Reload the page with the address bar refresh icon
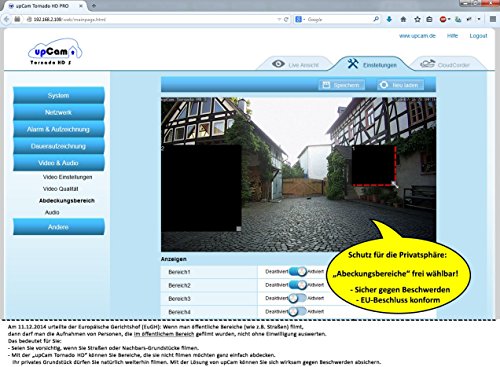This screenshot has width=500, height=367. point(286,19)
